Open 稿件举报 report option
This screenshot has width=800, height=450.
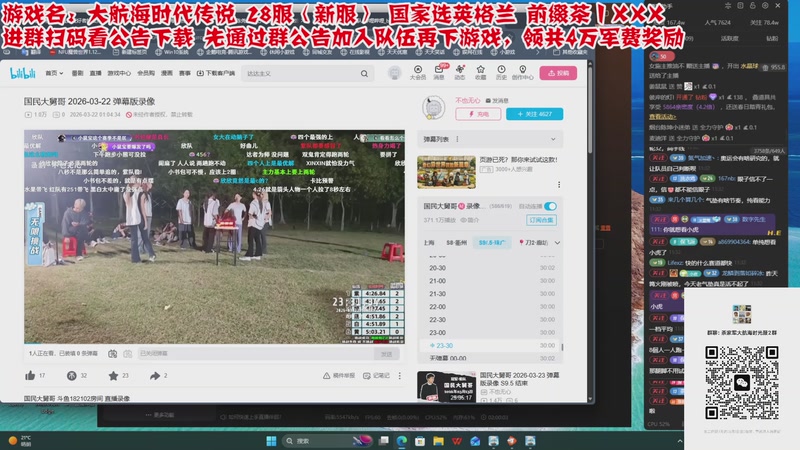[x=339, y=376]
